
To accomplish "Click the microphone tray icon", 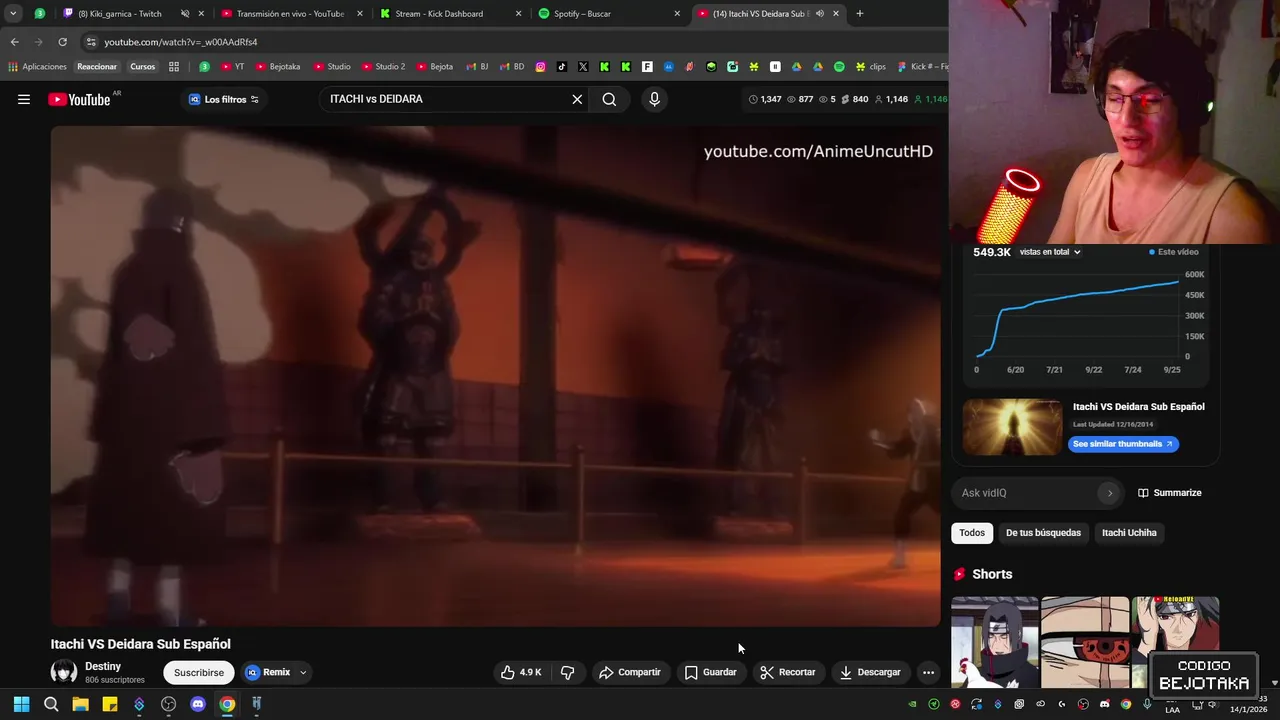I will pos(1147,704).
